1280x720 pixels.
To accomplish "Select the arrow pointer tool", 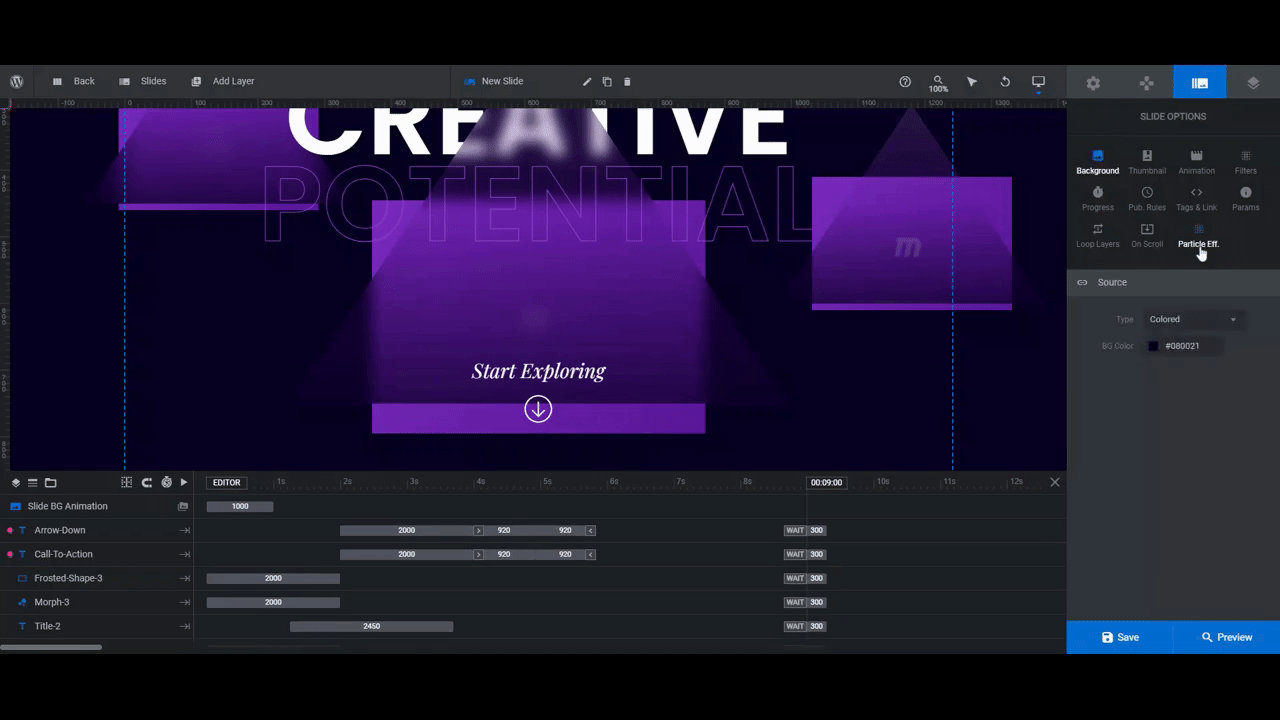I will 972,82.
